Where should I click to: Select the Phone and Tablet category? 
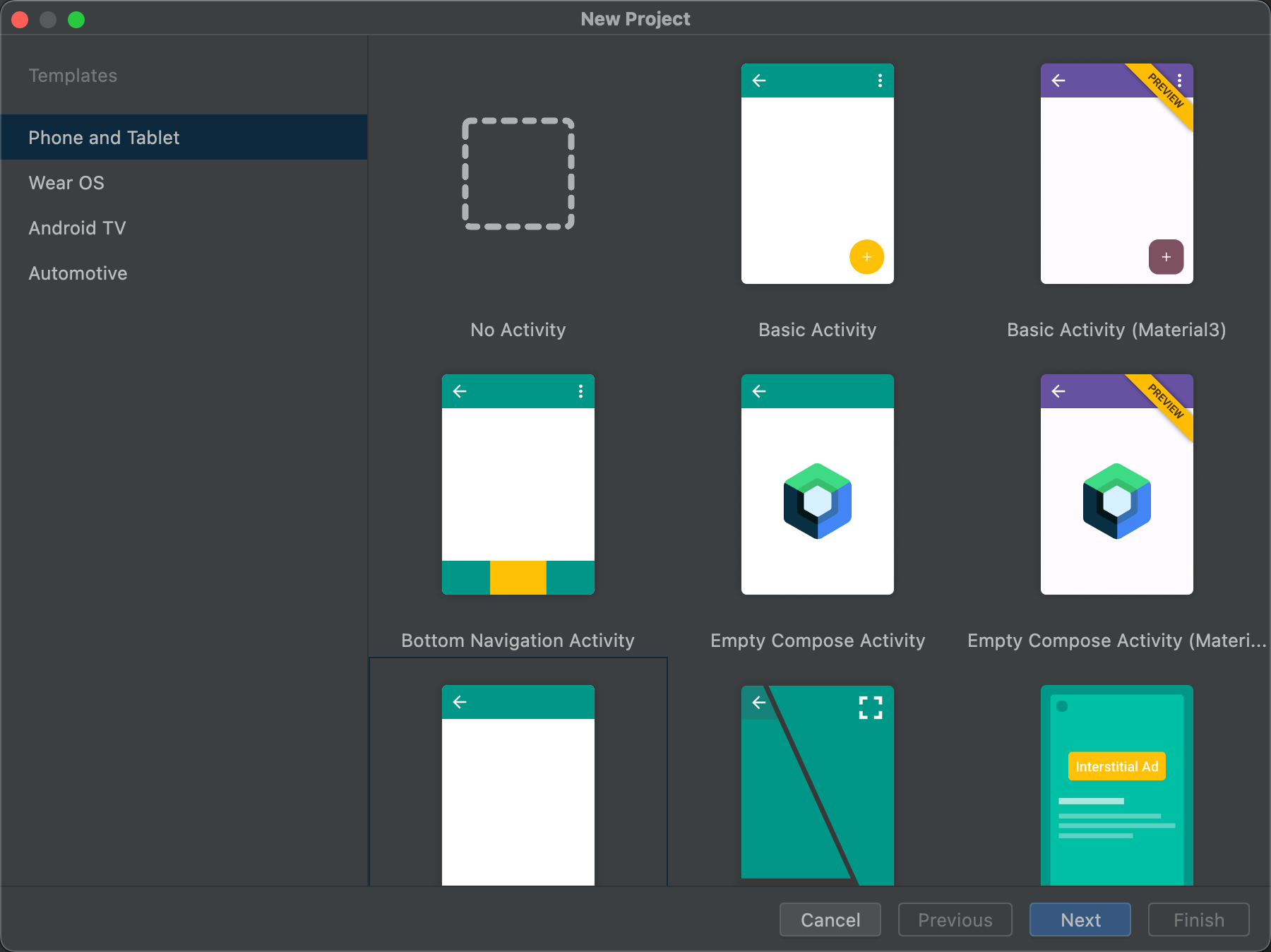pos(103,137)
